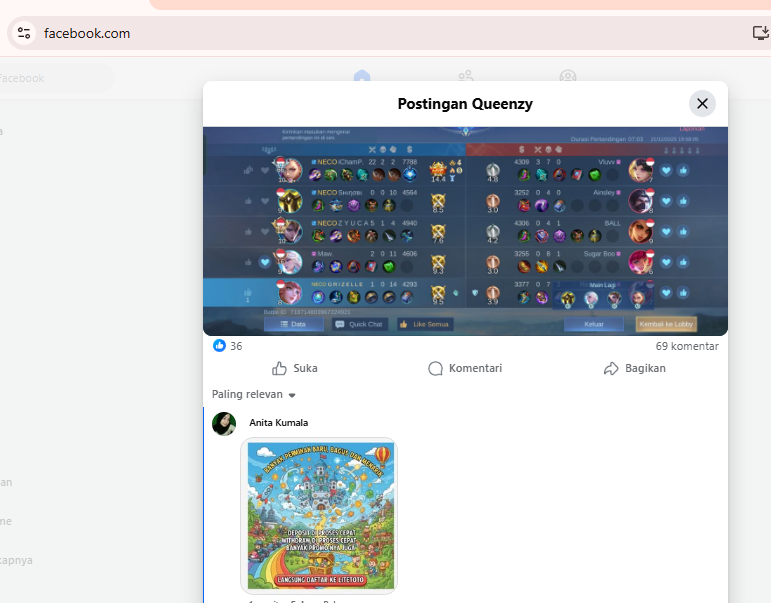Click the Bagikan share button
The image size is (771, 603).
(x=635, y=368)
